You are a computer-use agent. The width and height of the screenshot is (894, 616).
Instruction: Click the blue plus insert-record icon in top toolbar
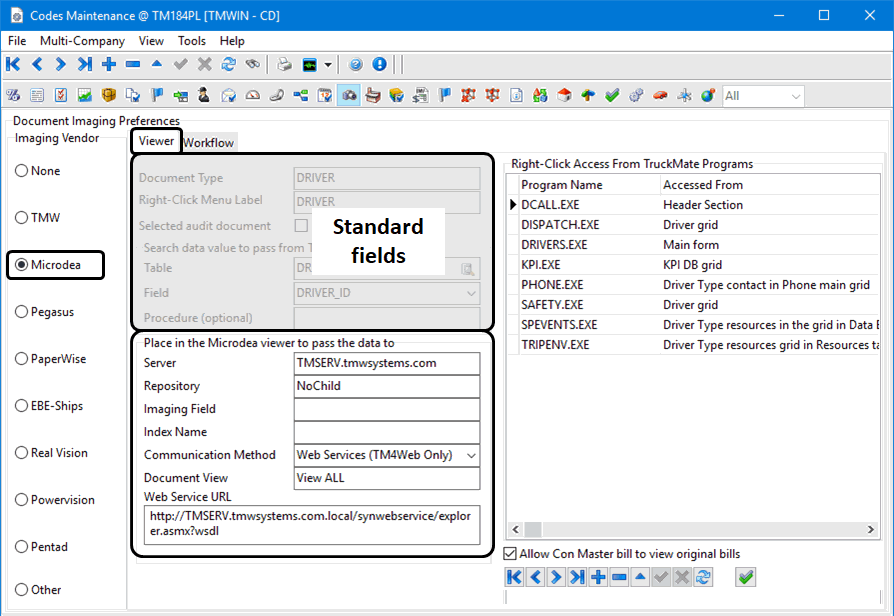pyautogui.click(x=109, y=65)
